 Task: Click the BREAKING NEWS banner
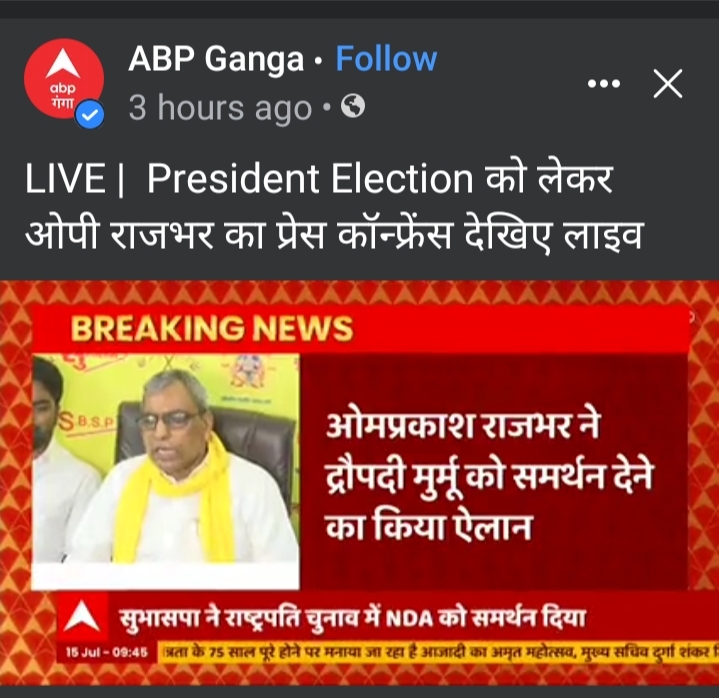(x=360, y=329)
